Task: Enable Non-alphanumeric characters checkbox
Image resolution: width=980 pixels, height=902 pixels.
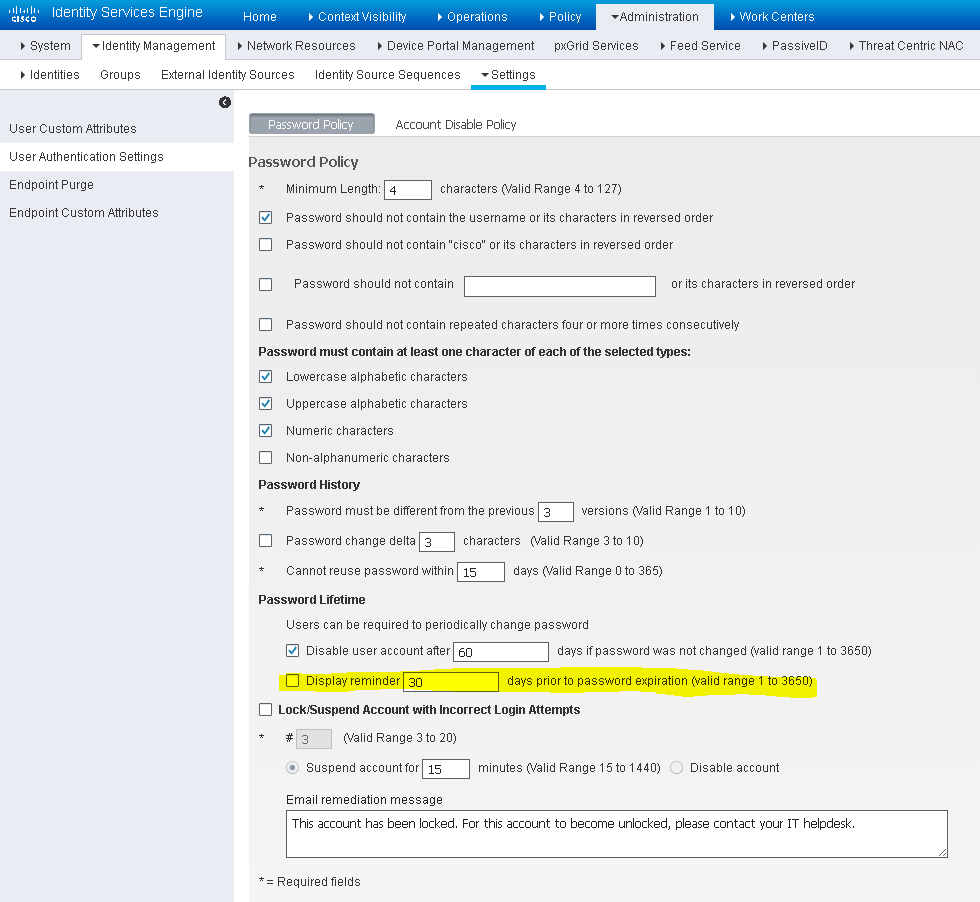Action: [x=266, y=458]
